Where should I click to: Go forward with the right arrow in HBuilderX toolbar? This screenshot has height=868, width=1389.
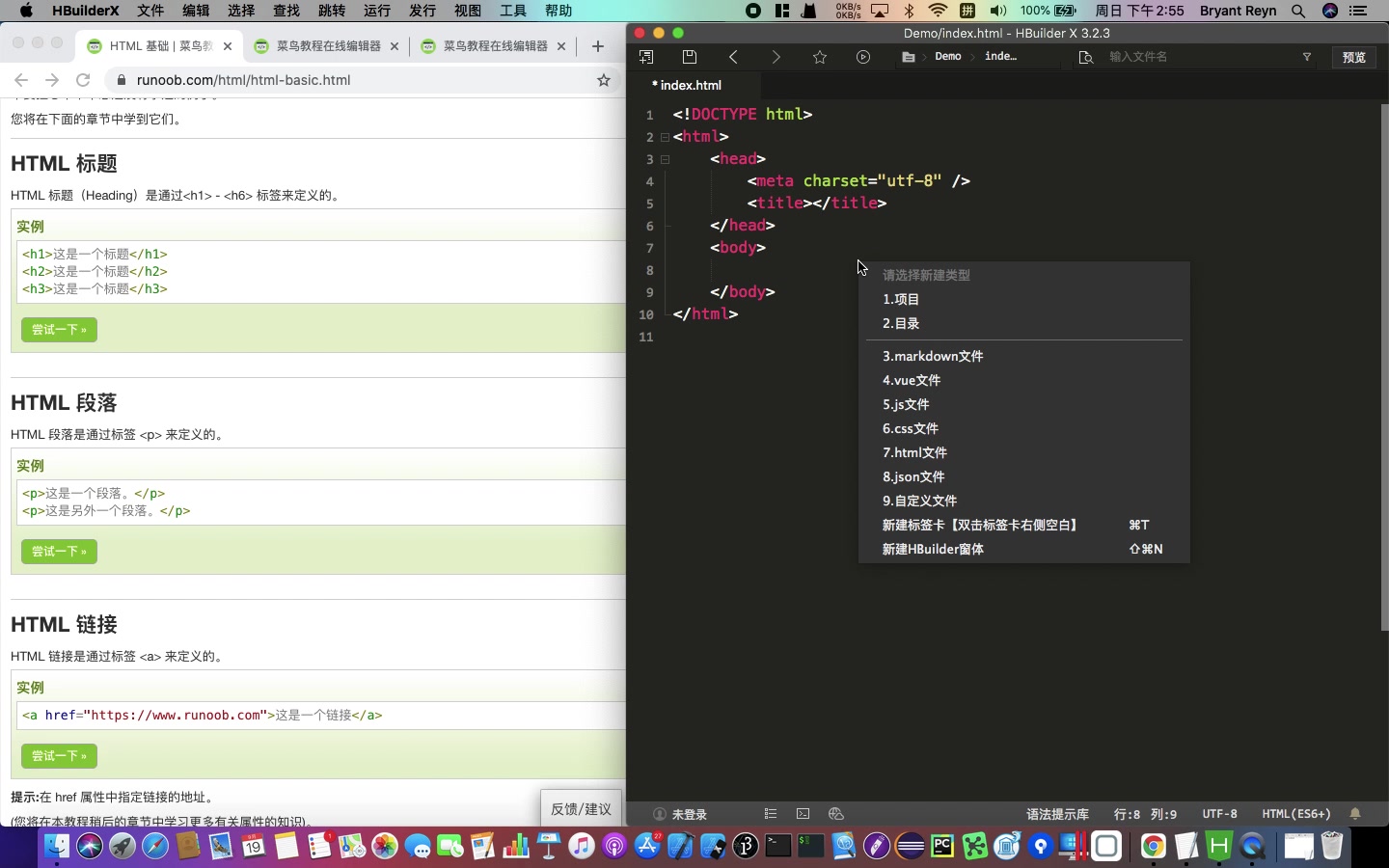(776, 57)
